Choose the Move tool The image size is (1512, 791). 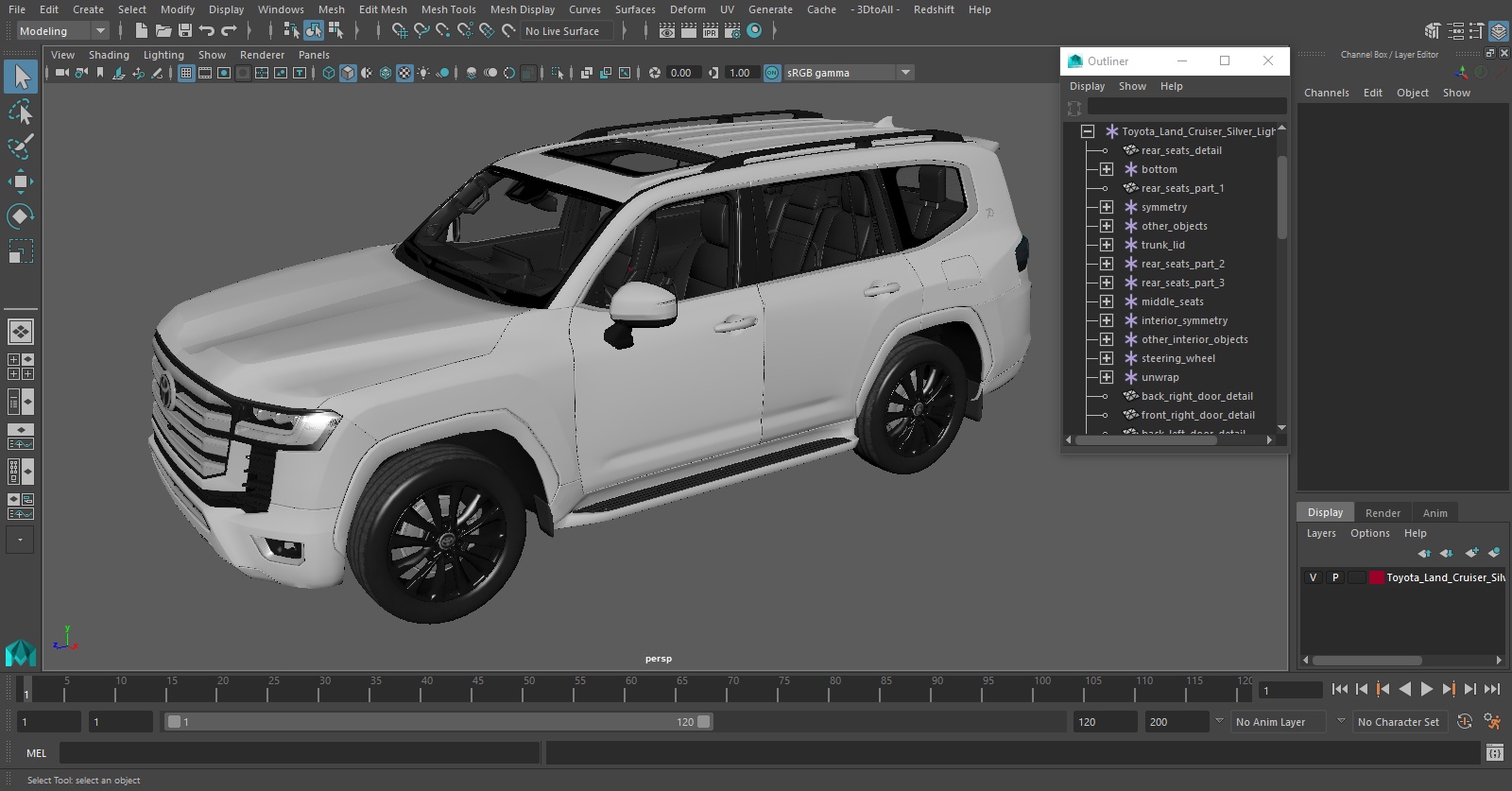pos(21,181)
